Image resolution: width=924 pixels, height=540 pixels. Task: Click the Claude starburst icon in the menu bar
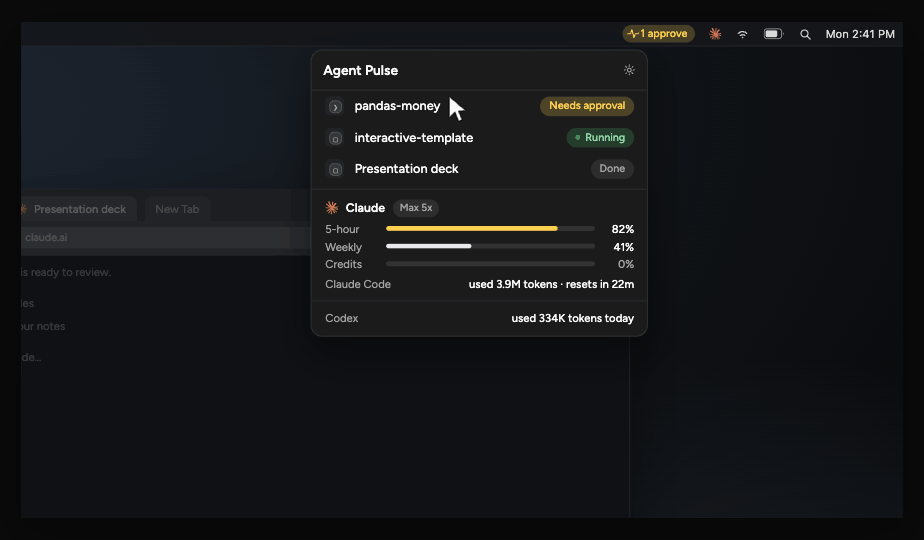point(715,34)
